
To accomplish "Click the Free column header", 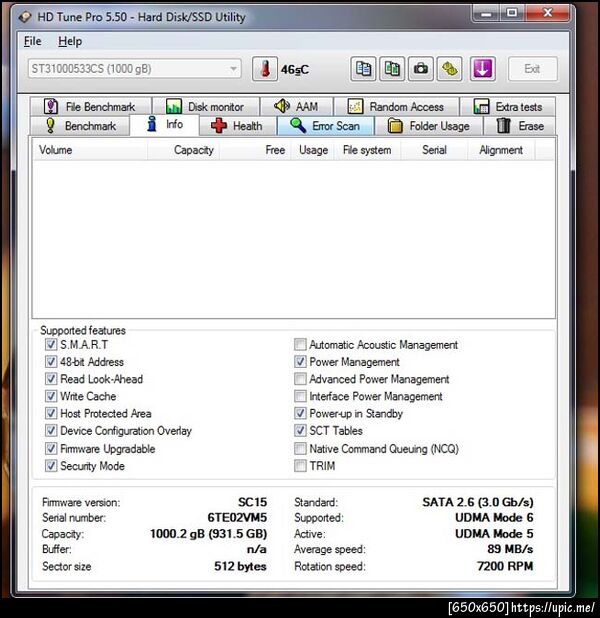I will point(256,150).
